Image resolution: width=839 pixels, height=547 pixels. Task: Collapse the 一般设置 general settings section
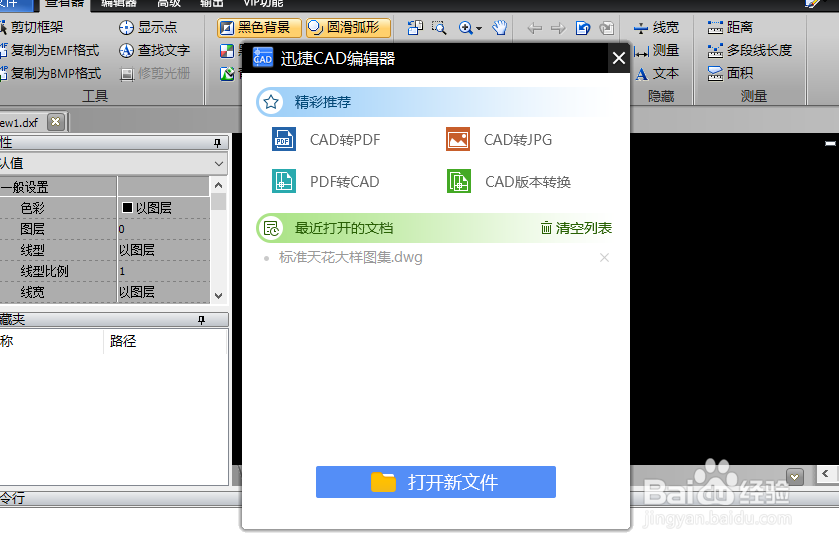point(25,187)
